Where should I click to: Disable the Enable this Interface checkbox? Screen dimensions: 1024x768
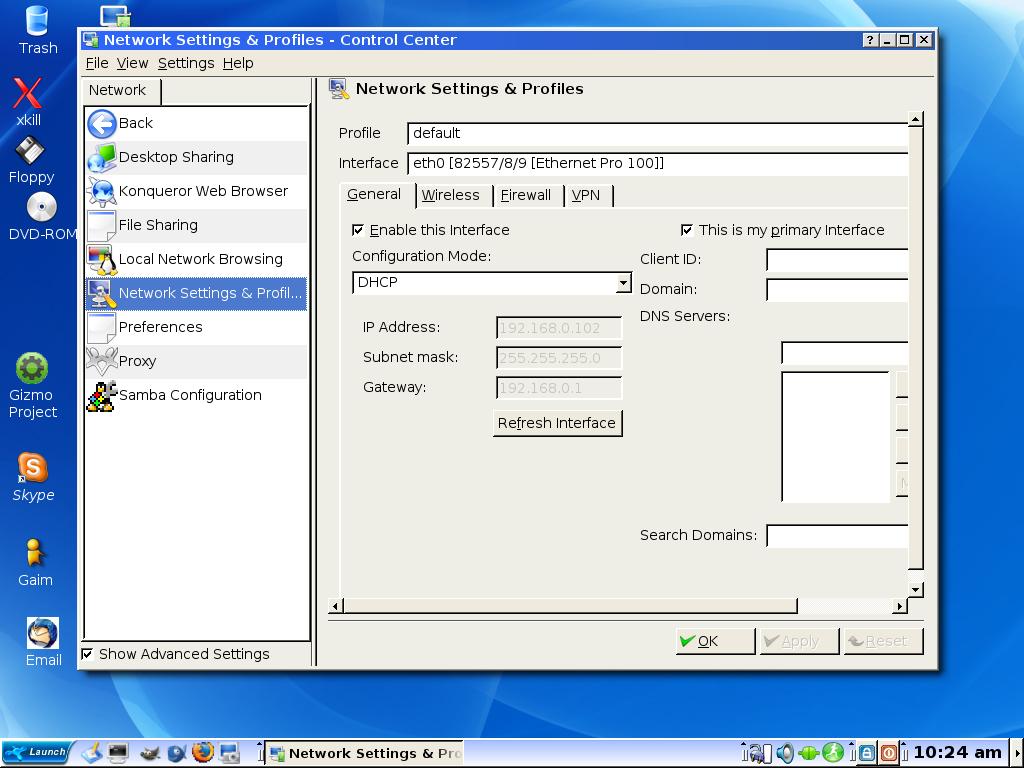[358, 230]
